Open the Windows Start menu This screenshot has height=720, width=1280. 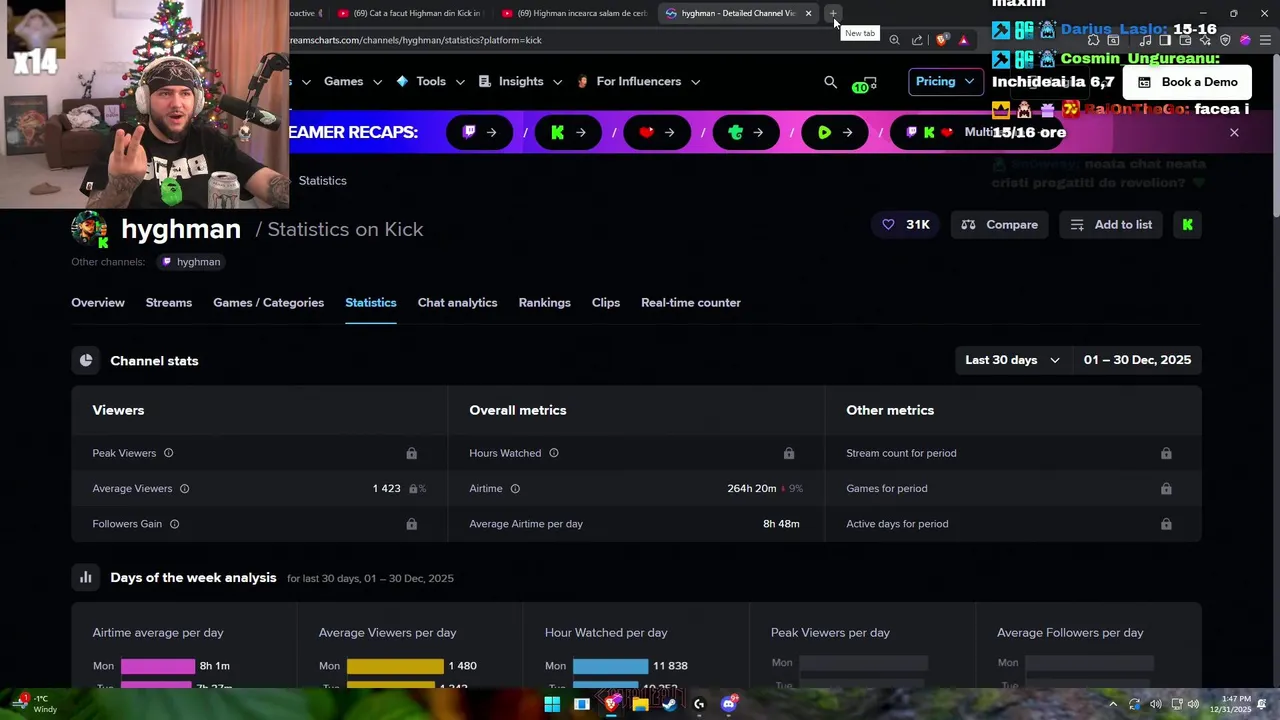tap(552, 704)
